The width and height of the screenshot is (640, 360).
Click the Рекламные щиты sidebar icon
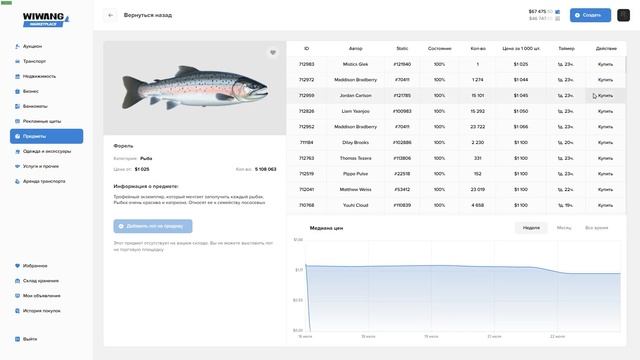pos(17,121)
